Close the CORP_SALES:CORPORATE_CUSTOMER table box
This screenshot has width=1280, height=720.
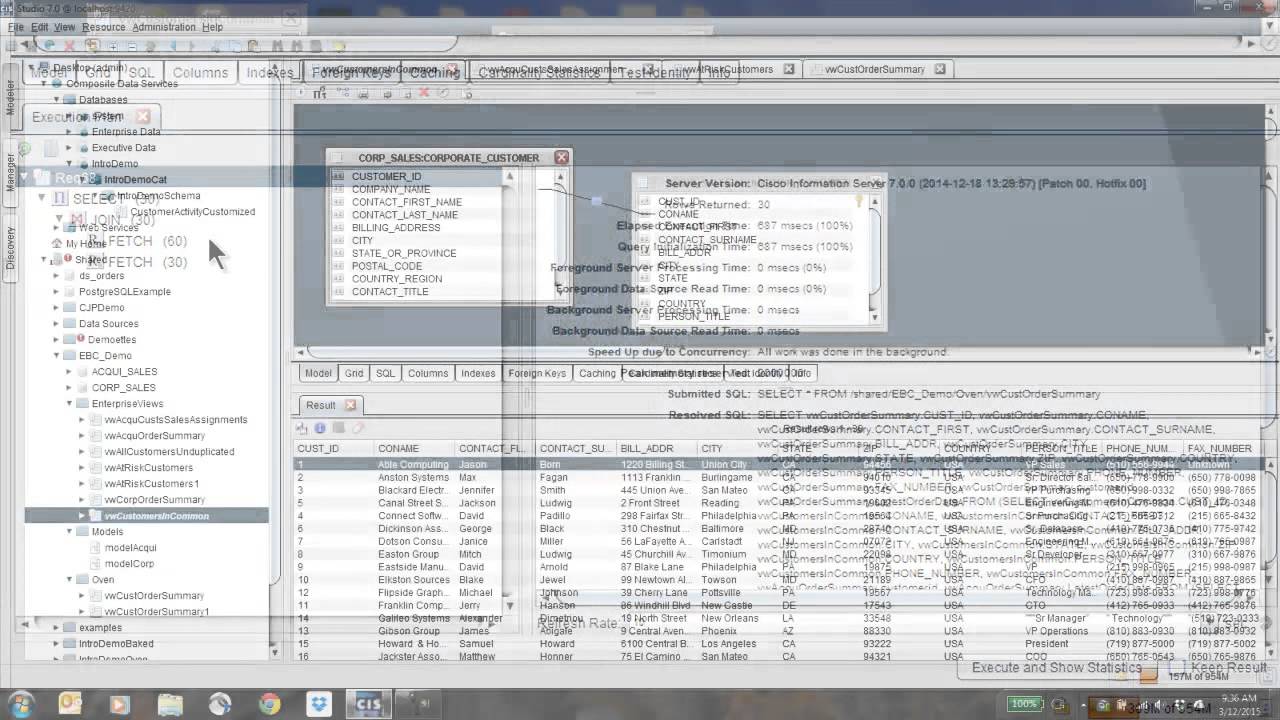pyautogui.click(x=561, y=157)
